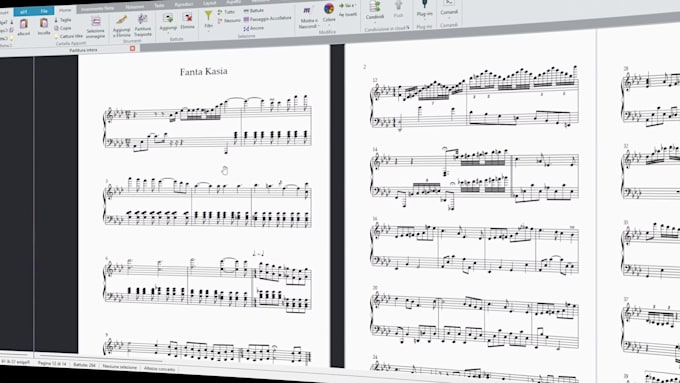Open the Comandi icon
The width and height of the screenshot is (680, 383).
click(x=449, y=3)
